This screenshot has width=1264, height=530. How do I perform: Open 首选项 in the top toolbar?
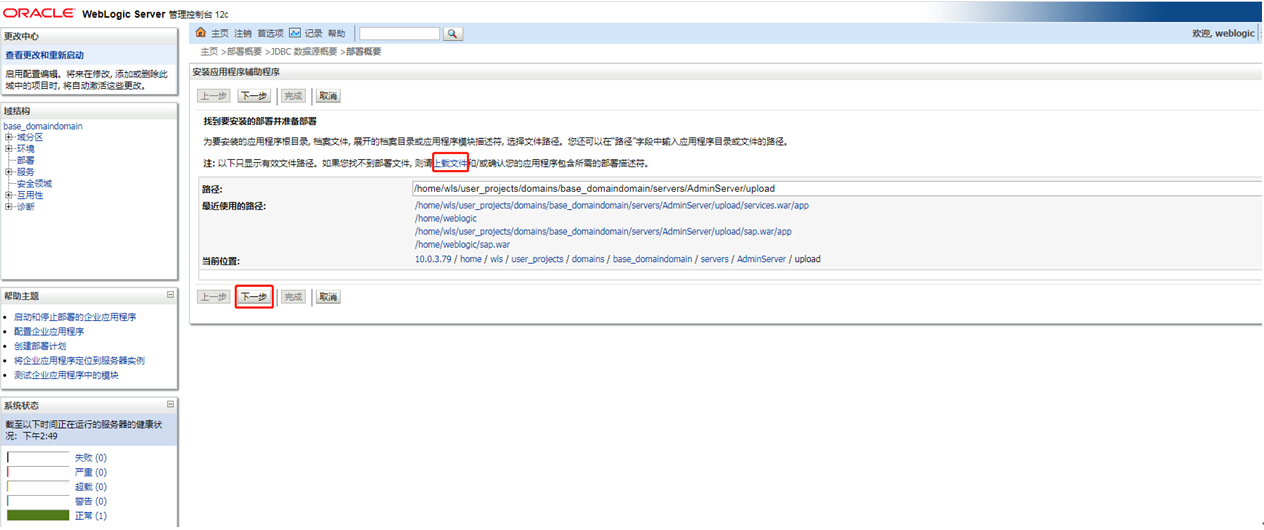271,34
